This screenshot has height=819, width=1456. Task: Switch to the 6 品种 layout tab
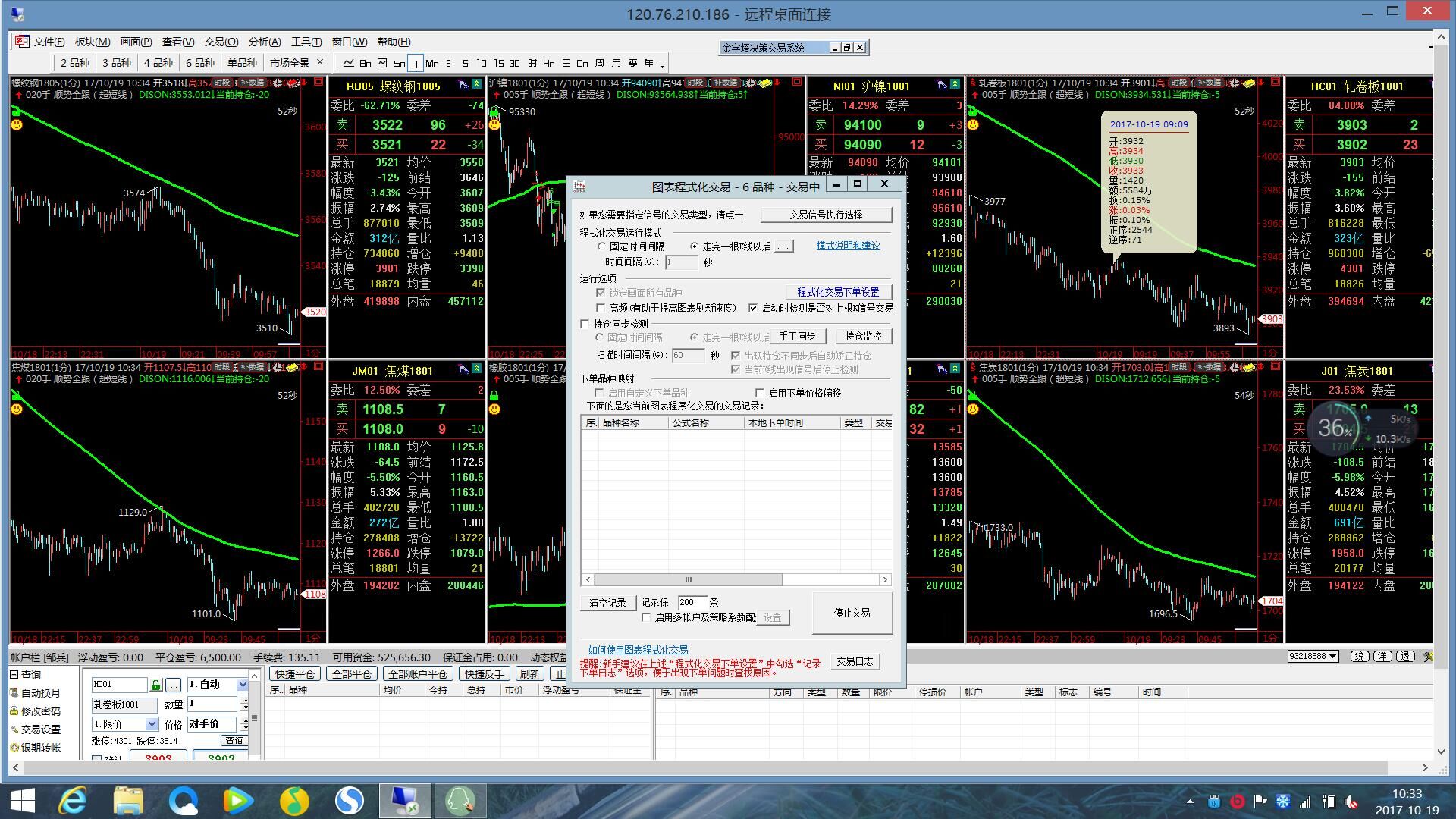coord(200,63)
